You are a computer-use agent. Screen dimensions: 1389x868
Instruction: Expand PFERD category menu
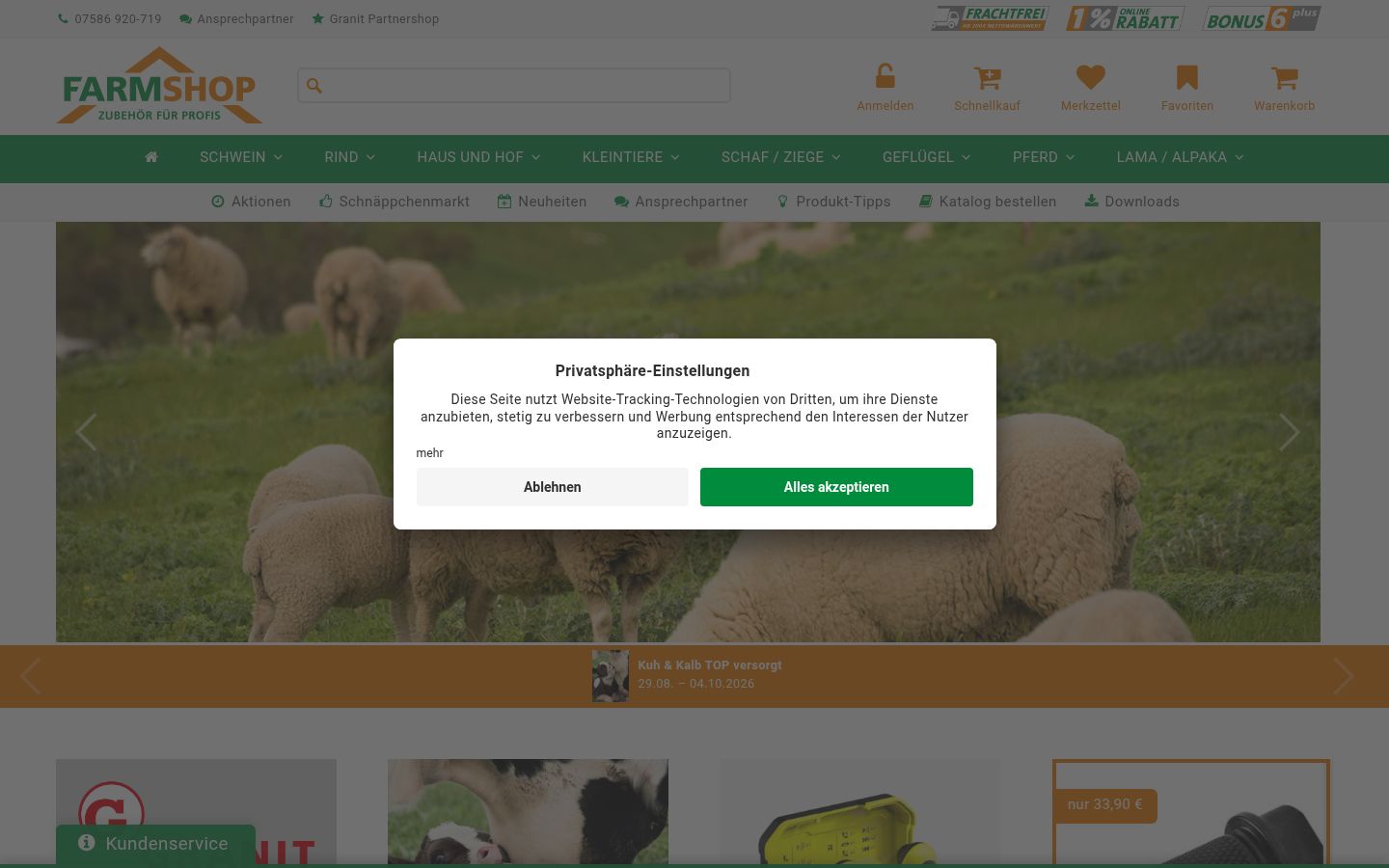click(x=1044, y=157)
